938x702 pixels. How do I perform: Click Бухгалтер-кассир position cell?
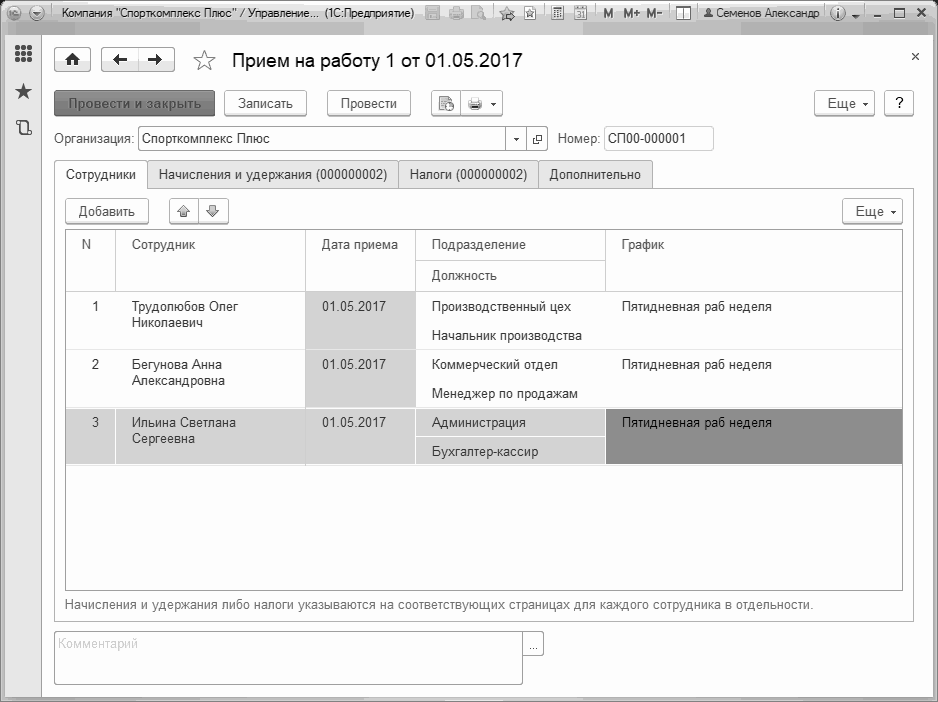(x=510, y=451)
